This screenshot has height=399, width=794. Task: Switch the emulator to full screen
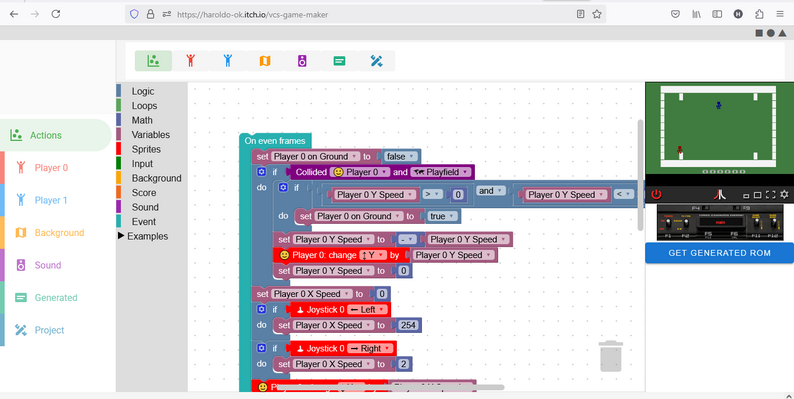pyautogui.click(x=771, y=194)
